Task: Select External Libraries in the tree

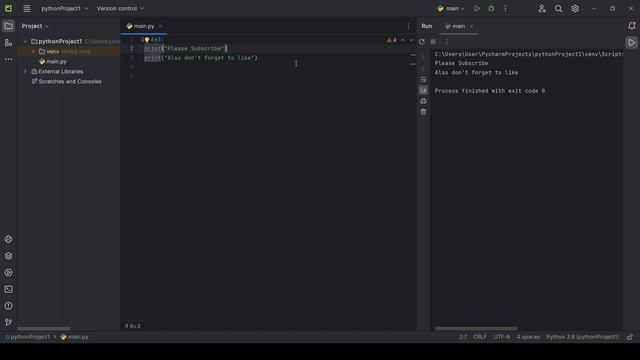Action: pos(60,71)
